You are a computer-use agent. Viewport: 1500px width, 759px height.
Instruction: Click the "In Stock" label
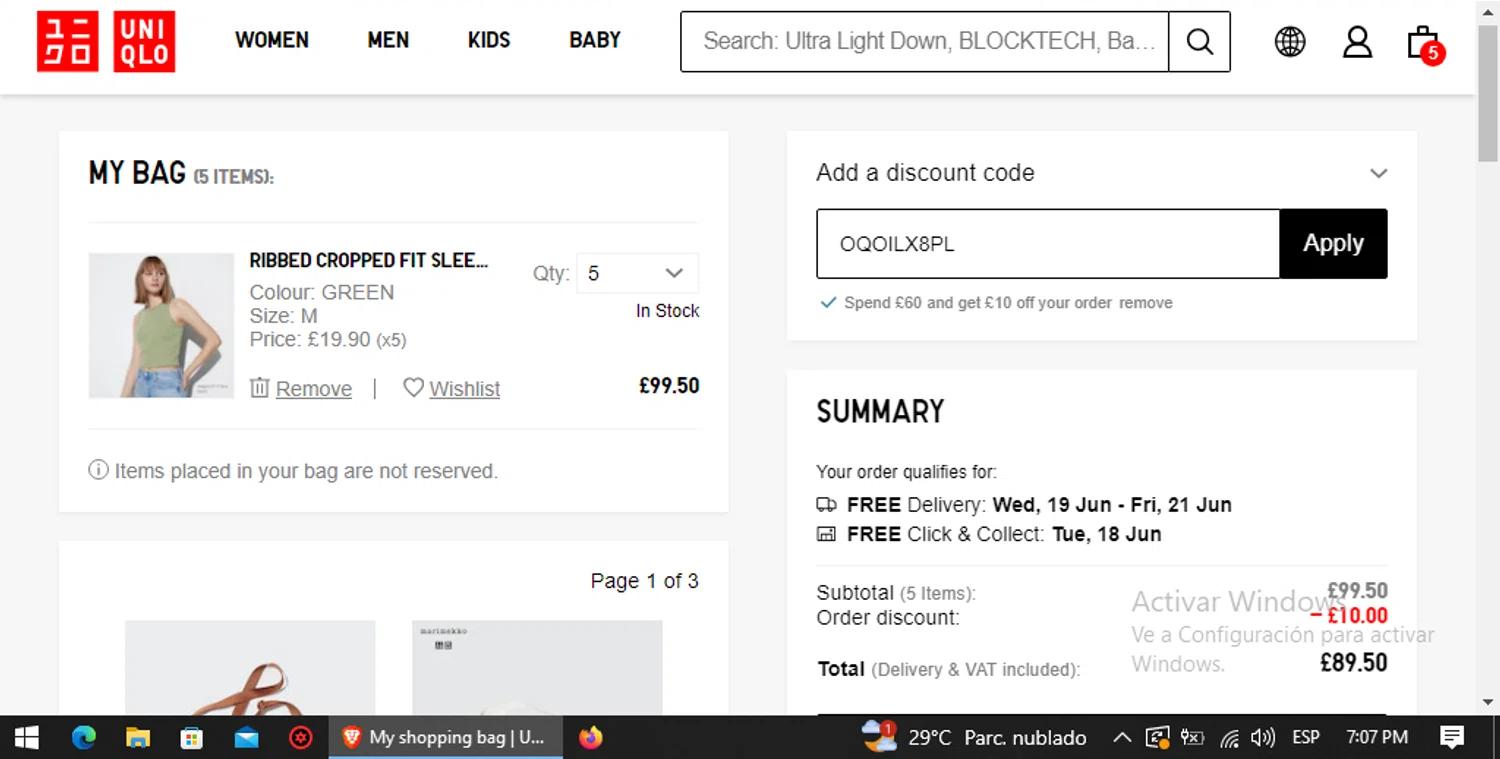[x=667, y=311]
